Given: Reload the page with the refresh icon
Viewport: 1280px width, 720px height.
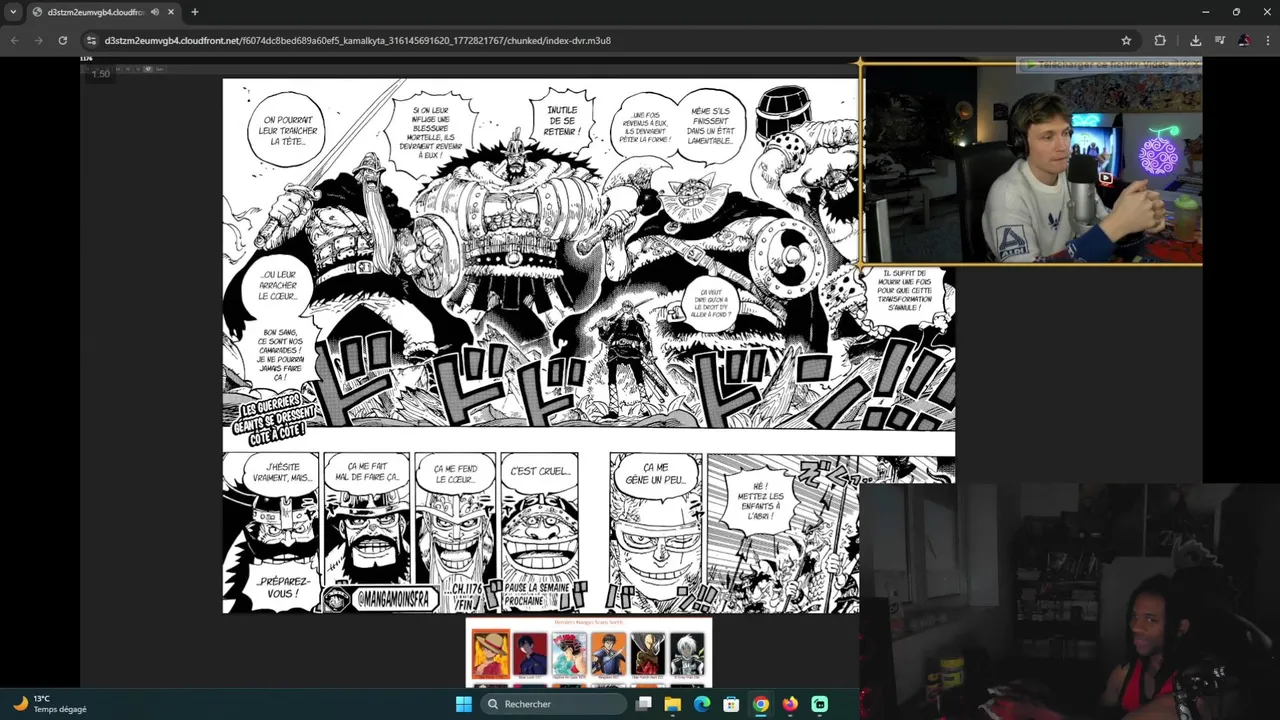Looking at the screenshot, I should (x=62, y=40).
